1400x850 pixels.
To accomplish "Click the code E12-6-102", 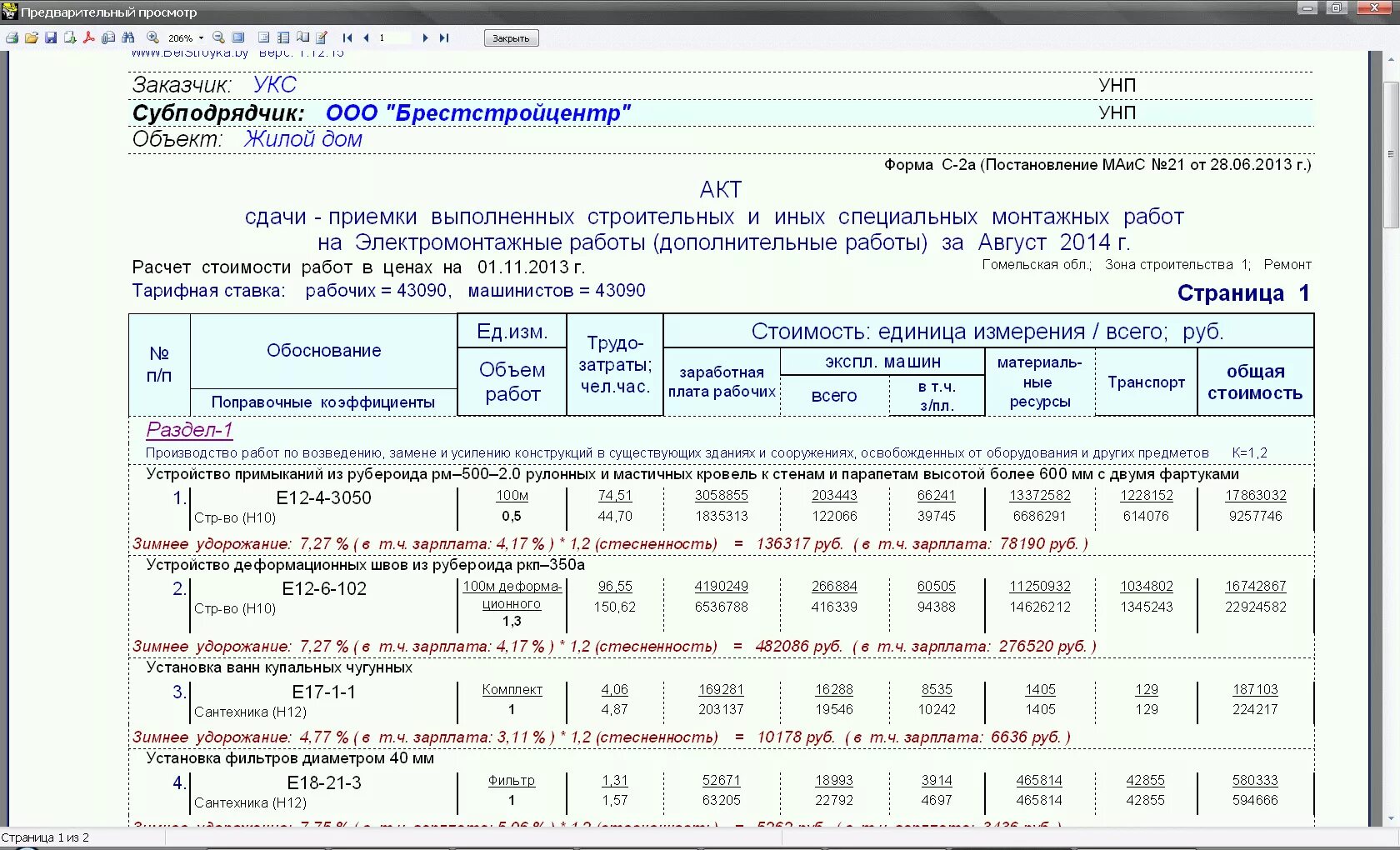I will coord(324,588).
